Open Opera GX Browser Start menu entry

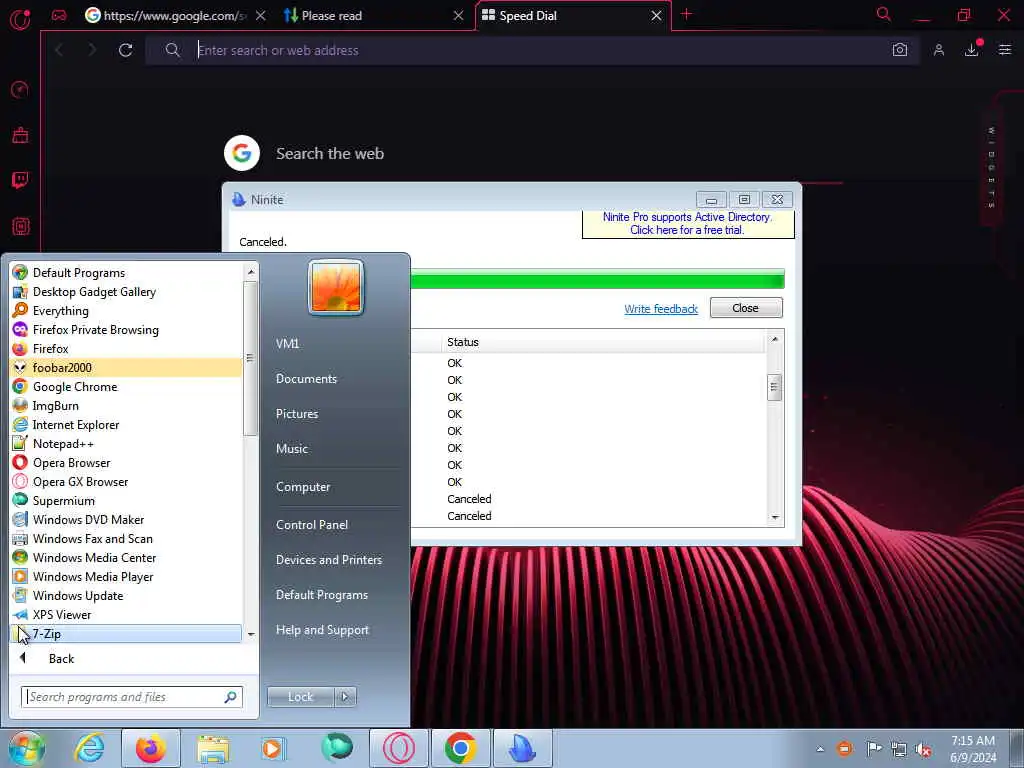127,481
